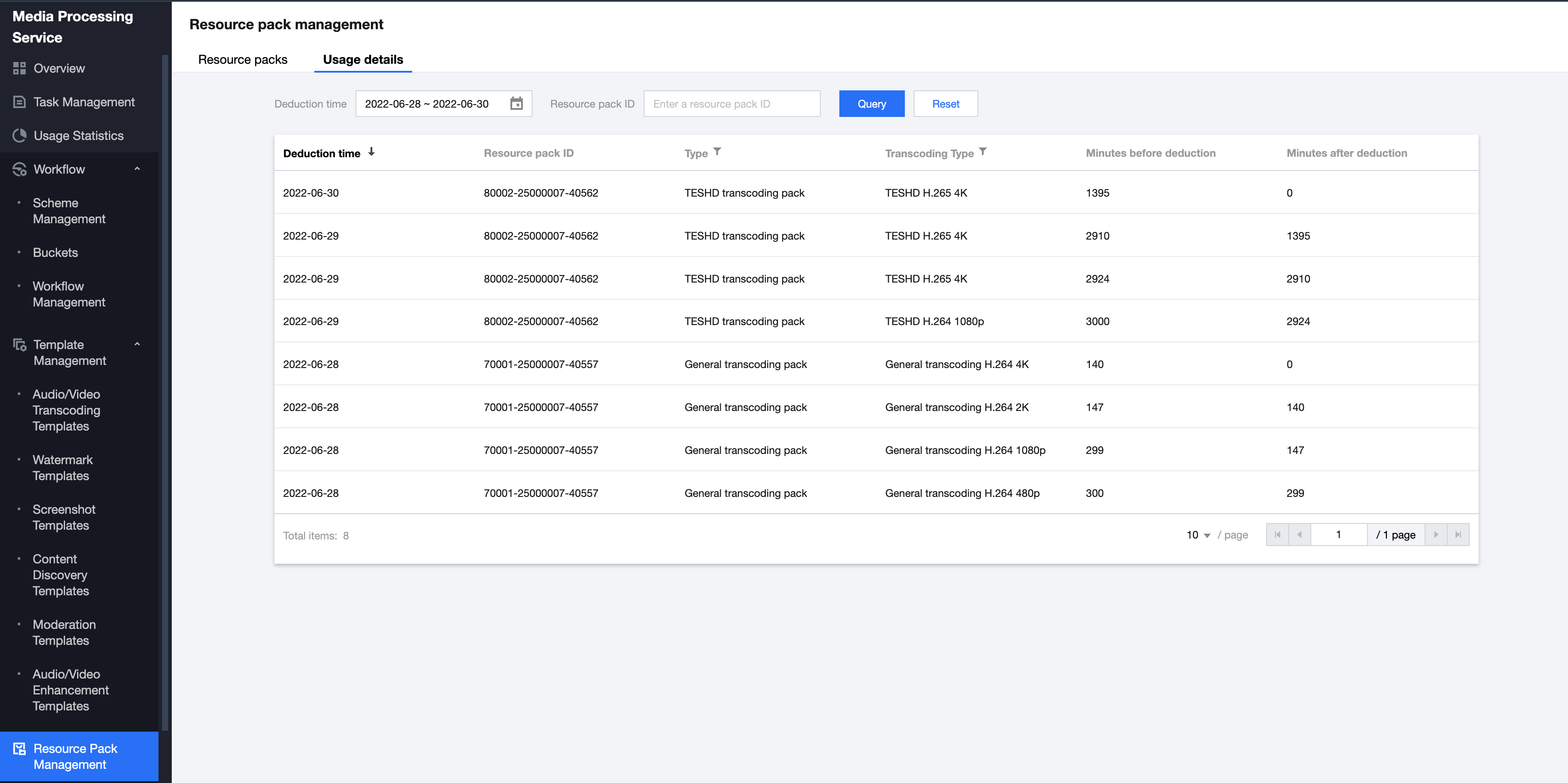
Task: Click the previous page arrow
Action: pyautogui.click(x=1299, y=535)
